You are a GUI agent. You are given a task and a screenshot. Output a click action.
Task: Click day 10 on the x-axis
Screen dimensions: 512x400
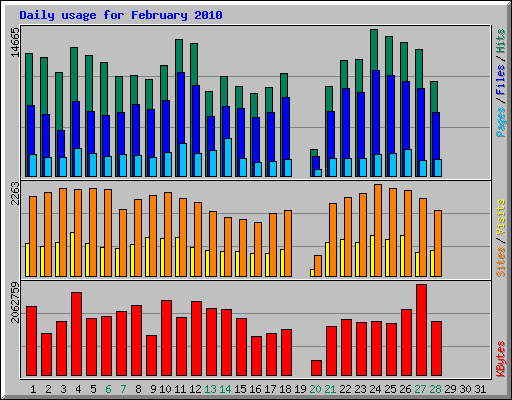[x=165, y=389]
